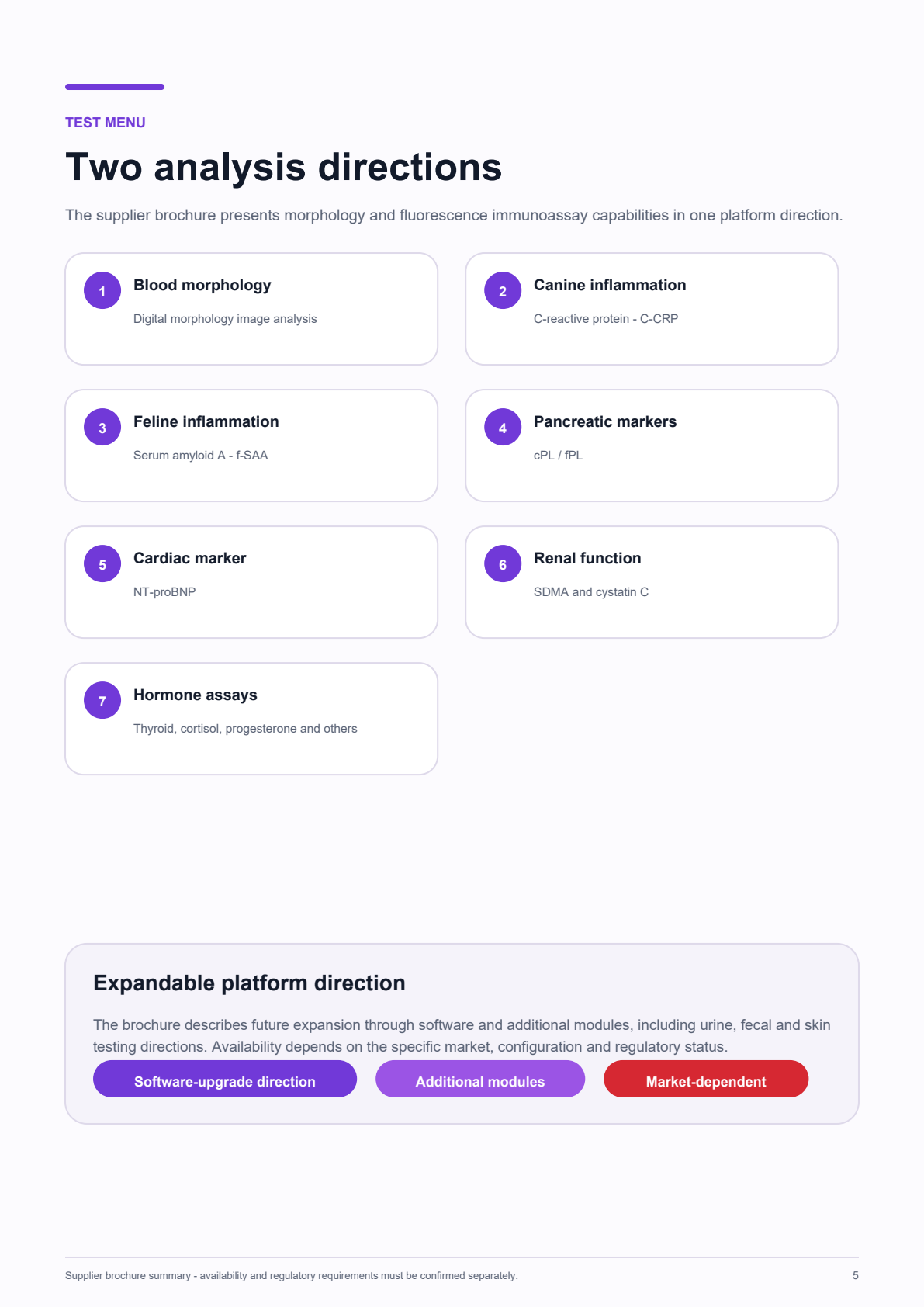The width and height of the screenshot is (924, 1307).
Task: Click the number 4 circle badge
Action: click(503, 427)
